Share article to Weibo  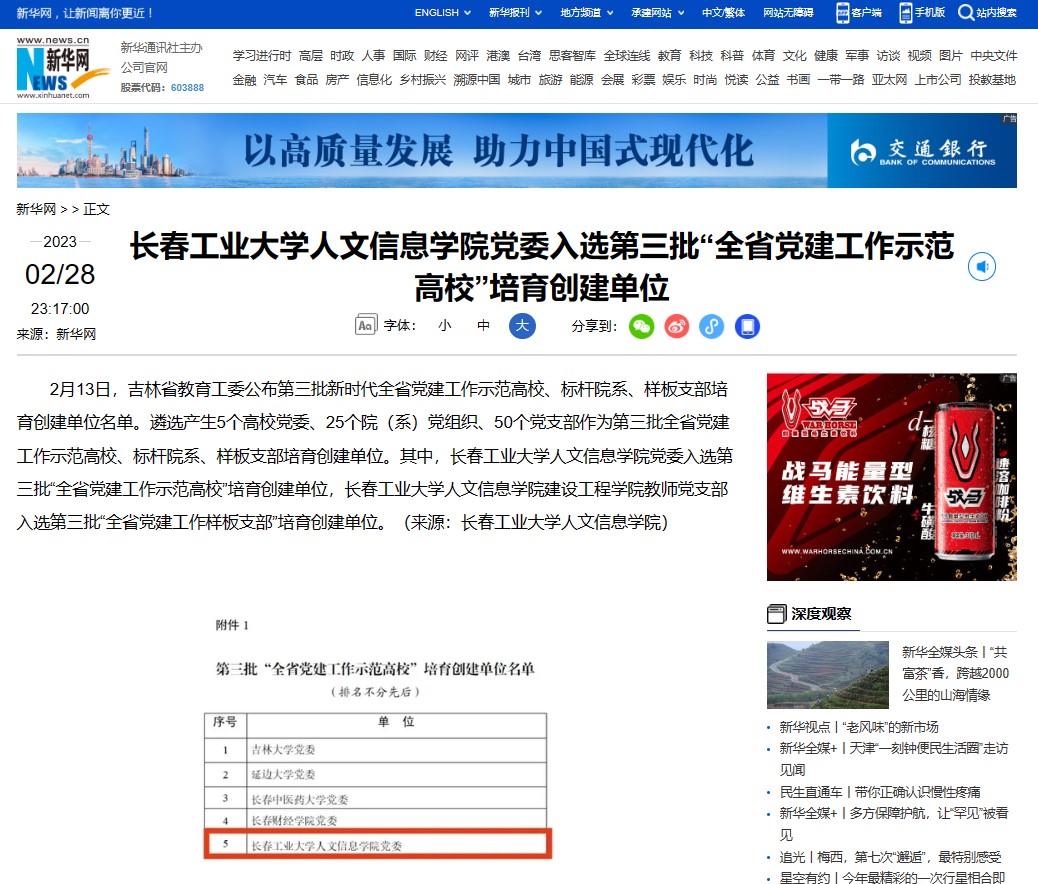(x=677, y=326)
